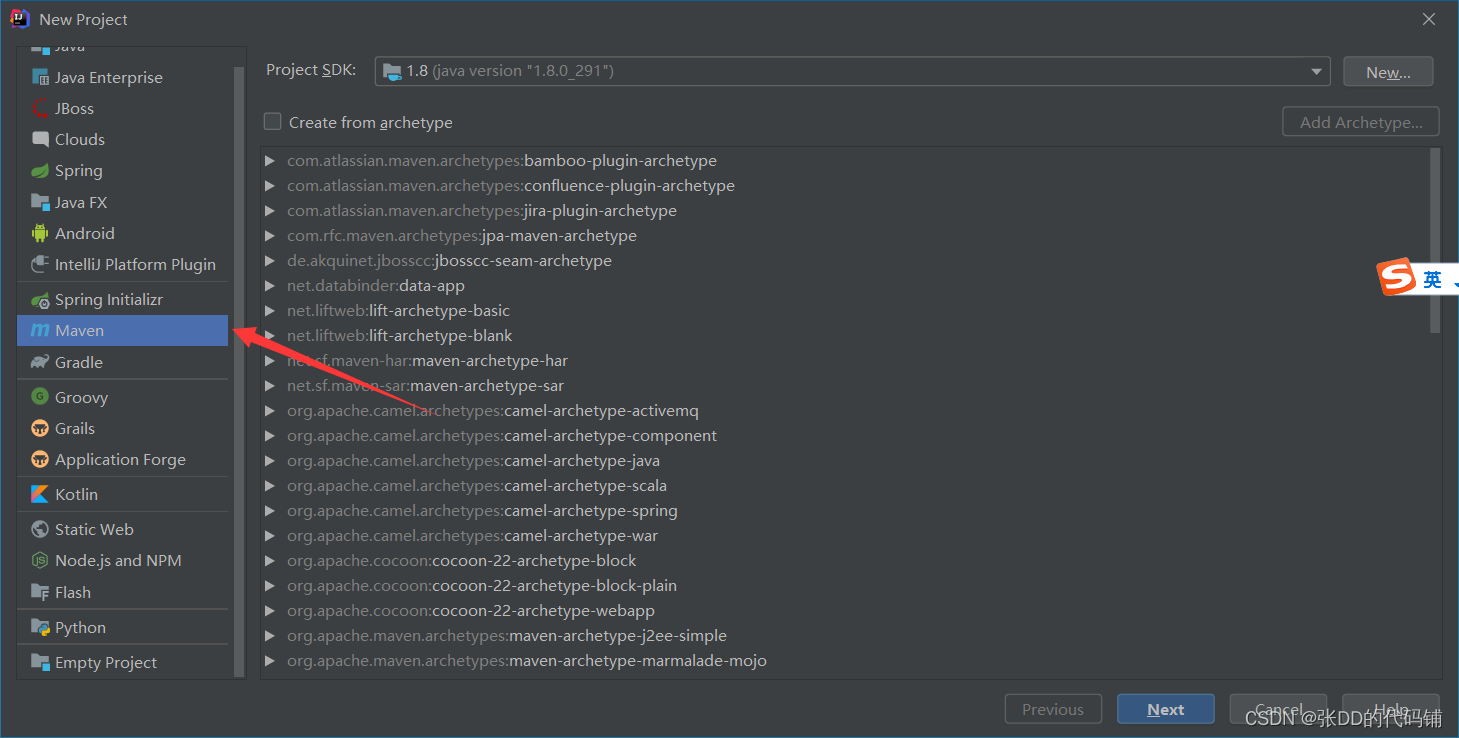Expand bamboo-plugin-archetype node

point(269,160)
